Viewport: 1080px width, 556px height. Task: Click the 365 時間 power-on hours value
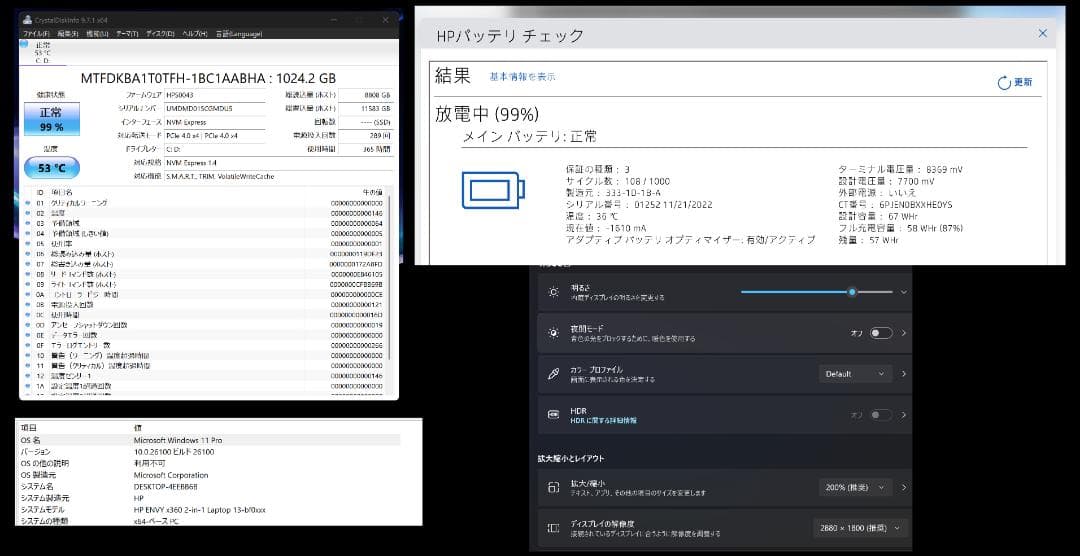pyautogui.click(x=366, y=150)
